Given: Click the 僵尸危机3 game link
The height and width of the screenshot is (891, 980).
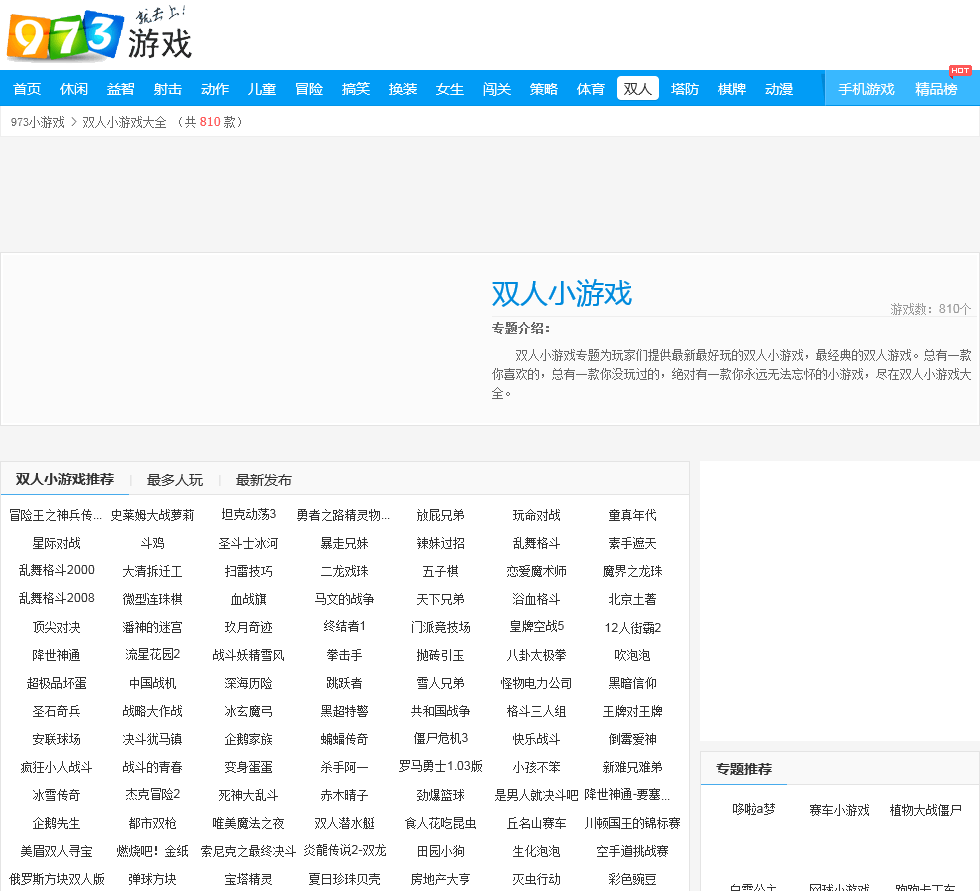Looking at the screenshot, I should [x=440, y=739].
